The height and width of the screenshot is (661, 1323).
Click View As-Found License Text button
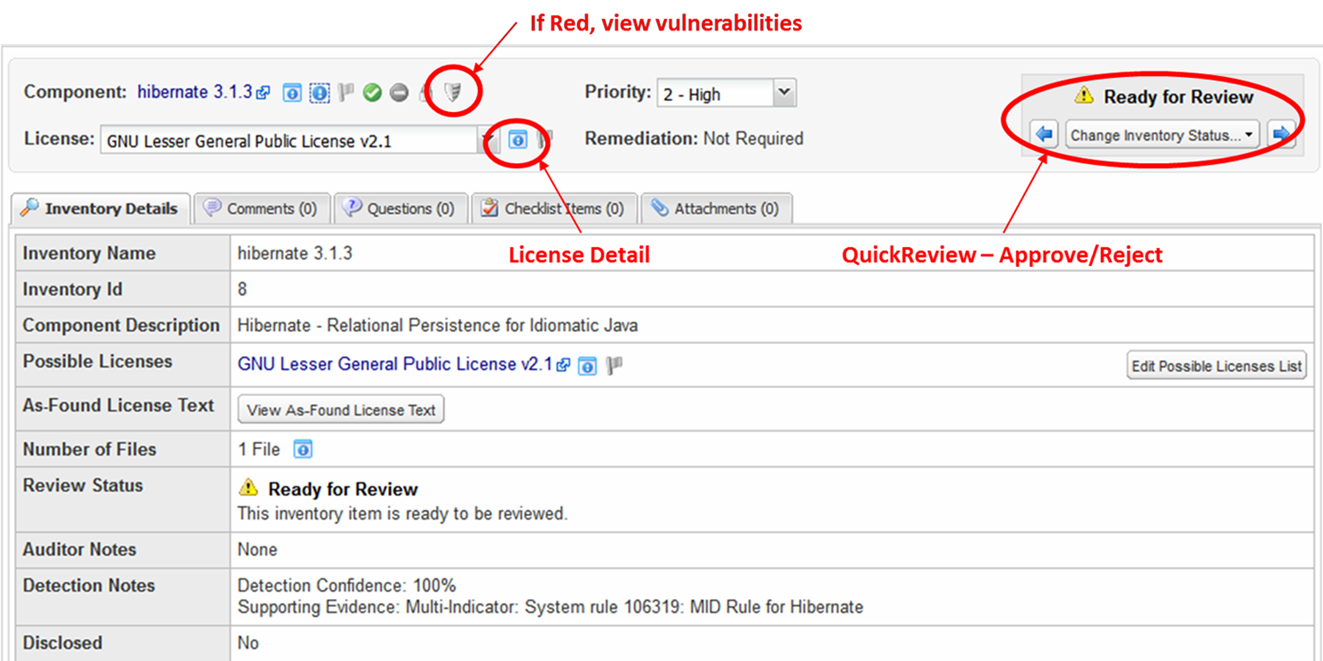[x=341, y=410]
